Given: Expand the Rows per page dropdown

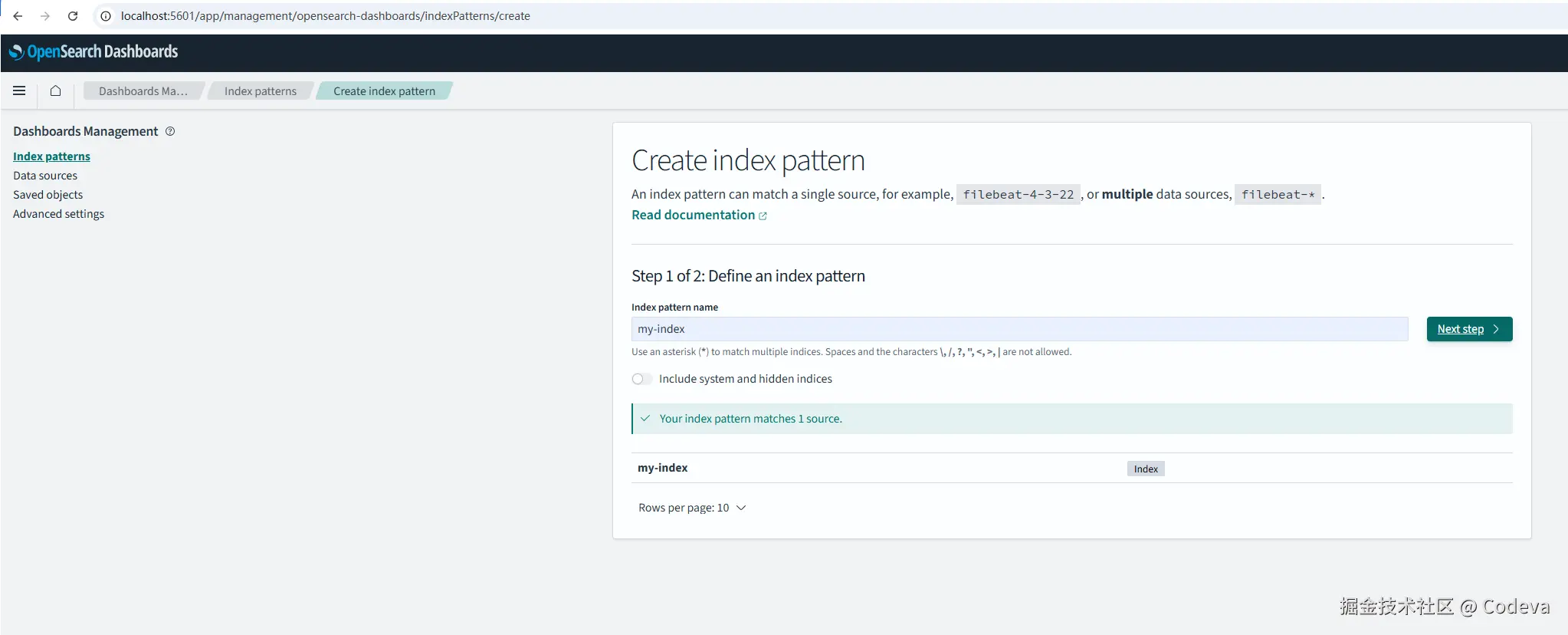Looking at the screenshot, I should point(692,508).
